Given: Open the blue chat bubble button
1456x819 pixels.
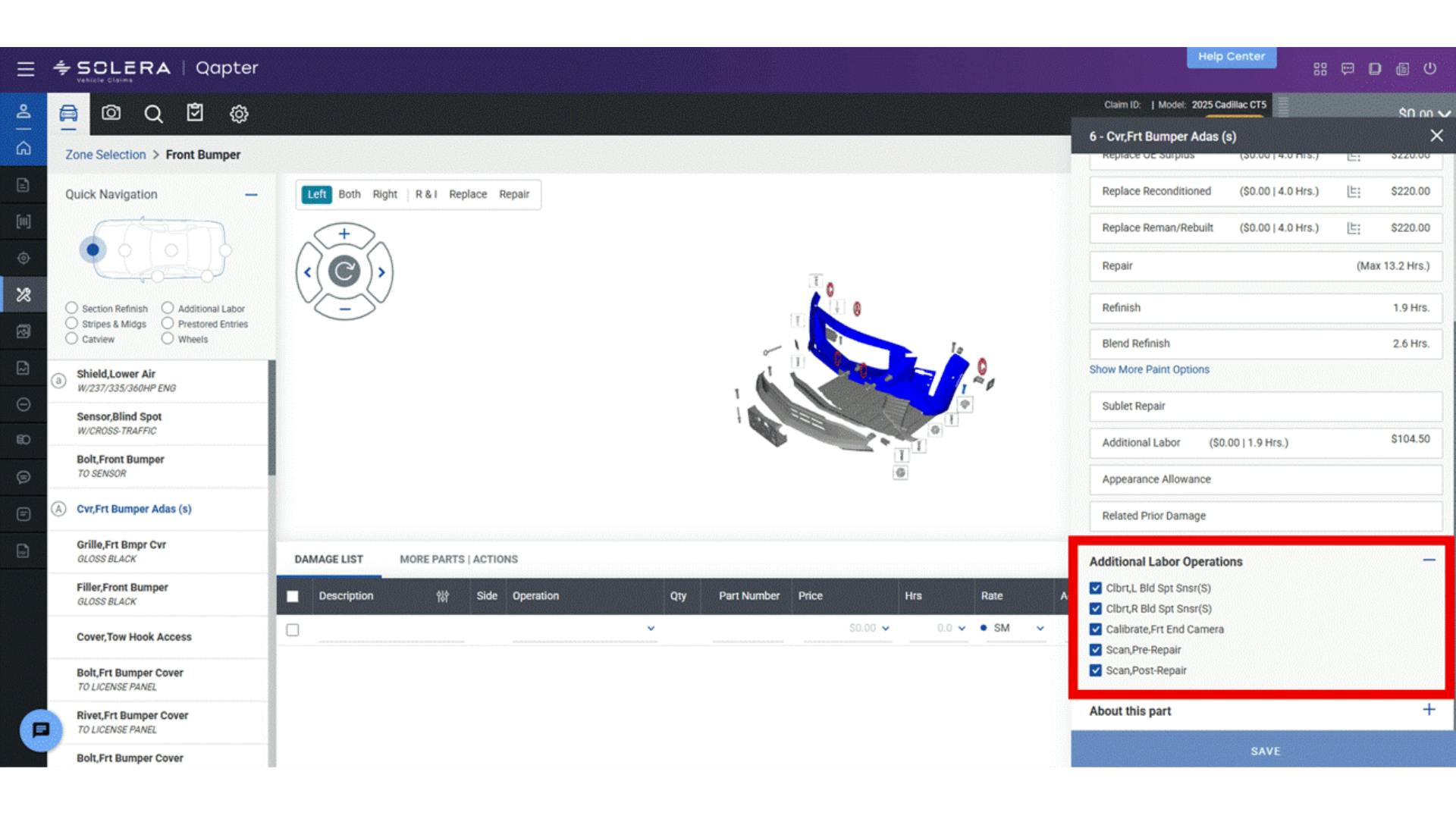Looking at the screenshot, I should pyautogui.click(x=41, y=730).
